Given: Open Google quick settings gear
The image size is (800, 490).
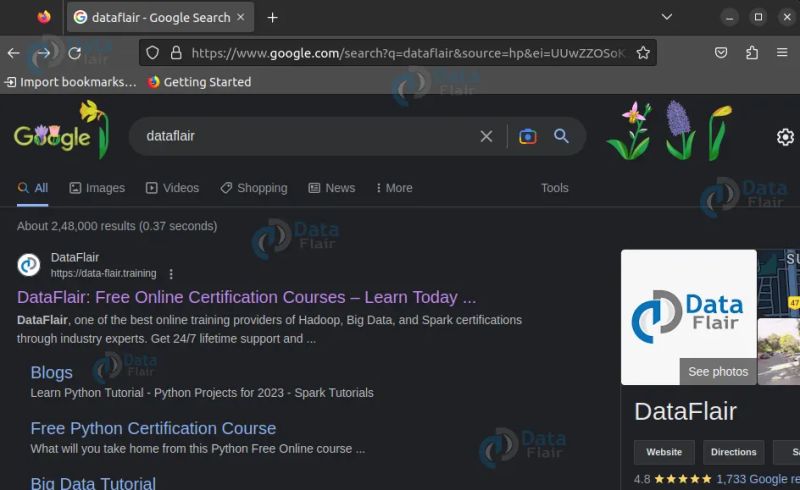Looking at the screenshot, I should click(x=785, y=137).
